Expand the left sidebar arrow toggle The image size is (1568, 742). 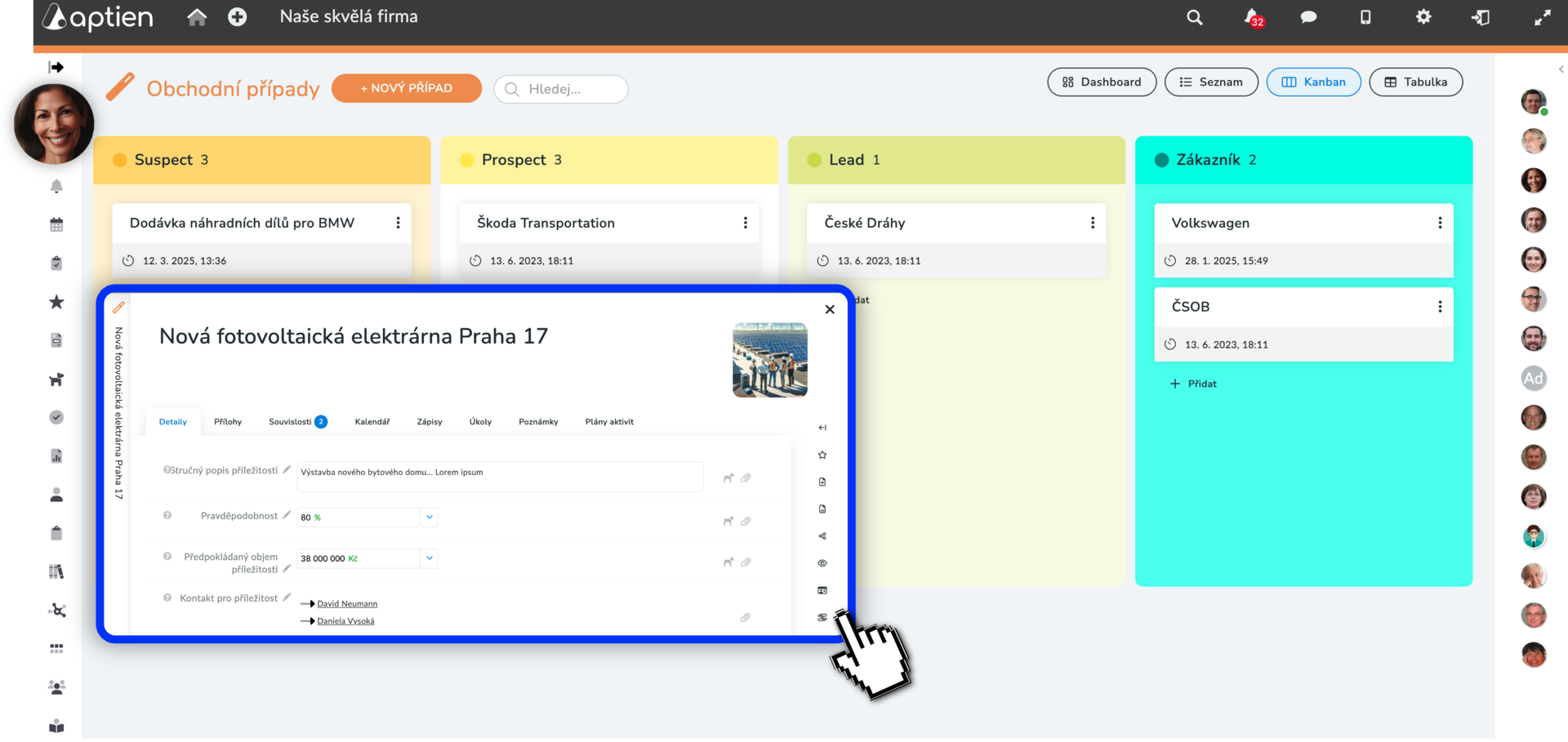[56, 67]
